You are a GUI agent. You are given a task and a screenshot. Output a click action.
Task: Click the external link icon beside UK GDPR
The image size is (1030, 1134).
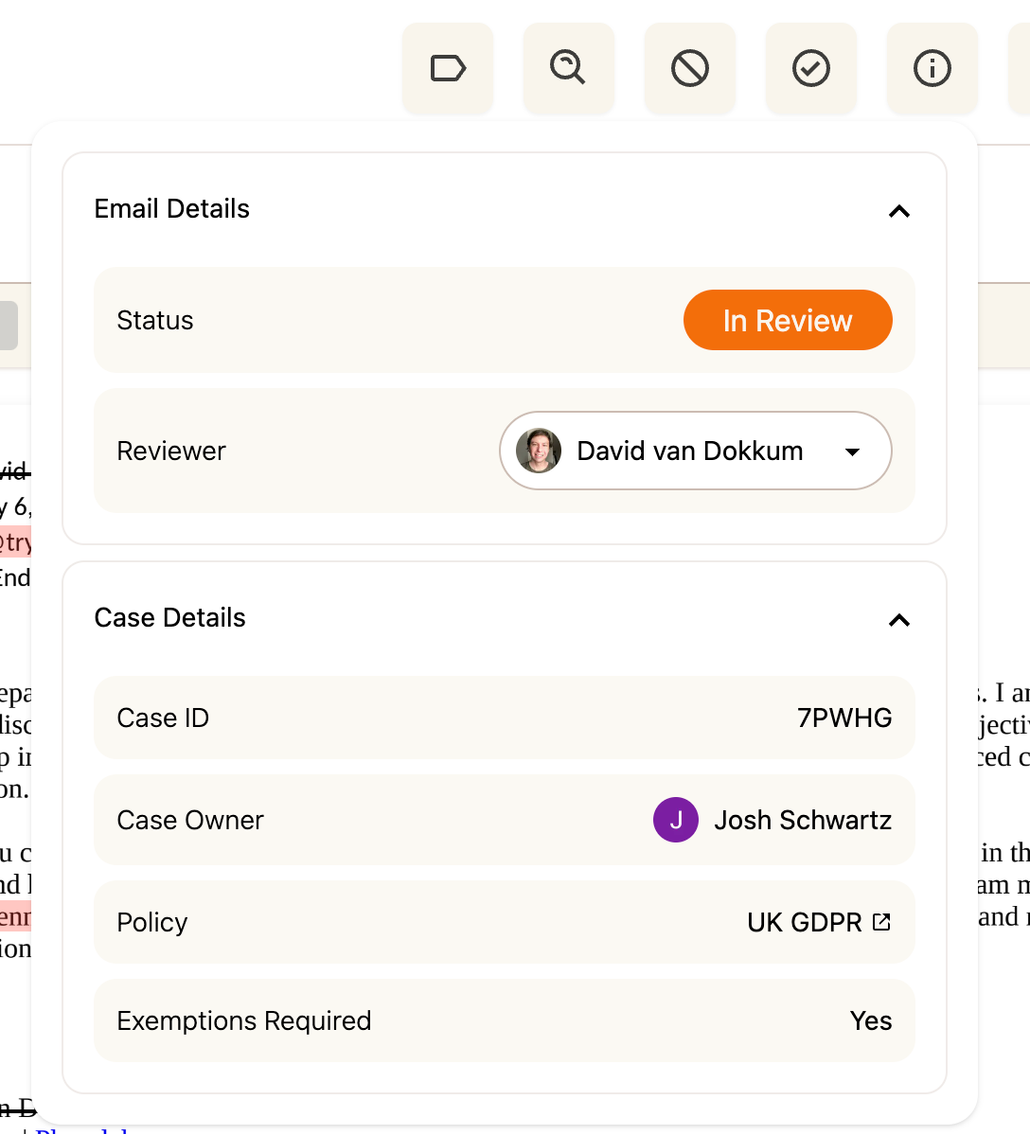point(882,922)
